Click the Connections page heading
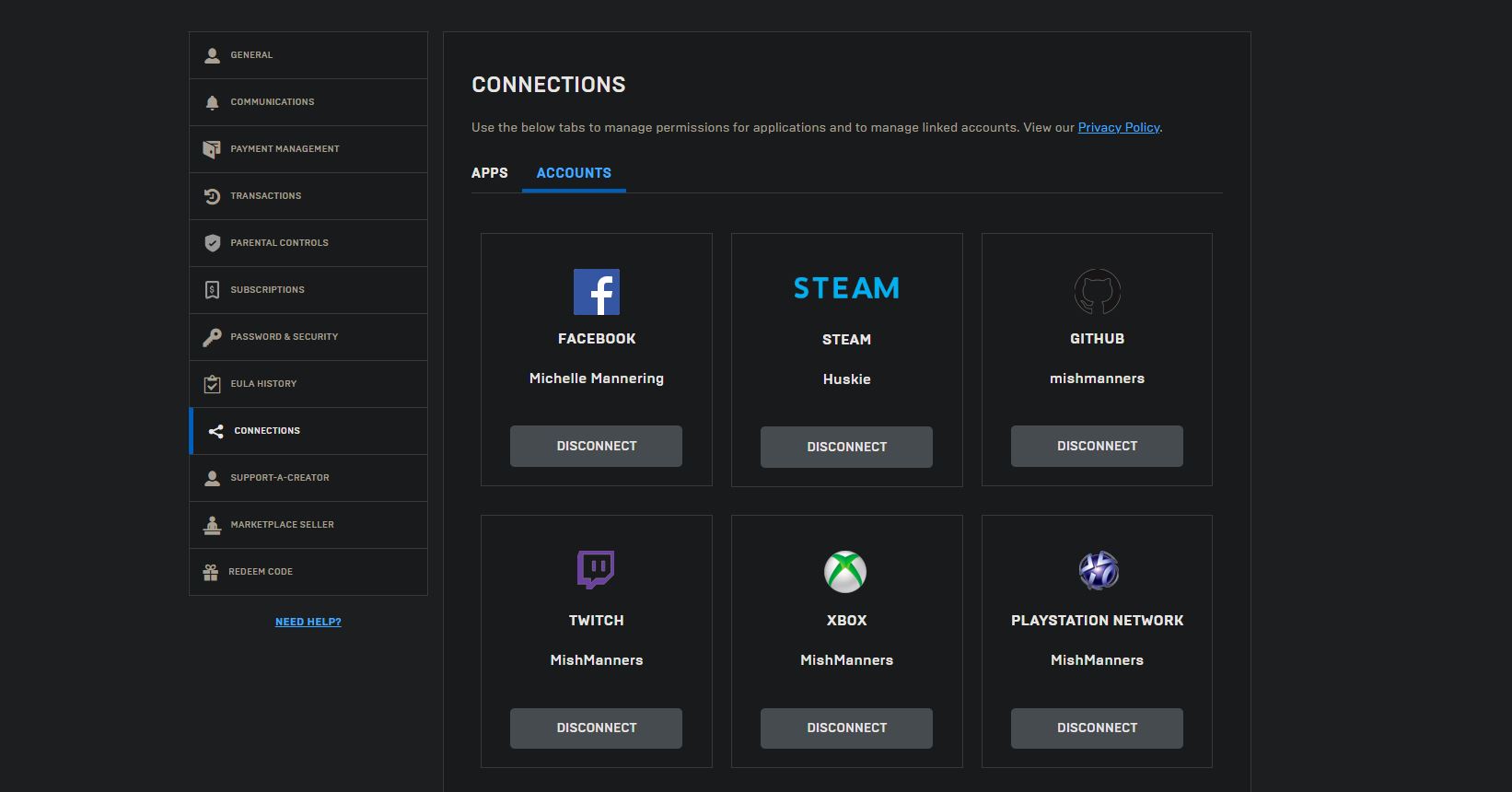Screen dimensions: 1512x792 [549, 85]
